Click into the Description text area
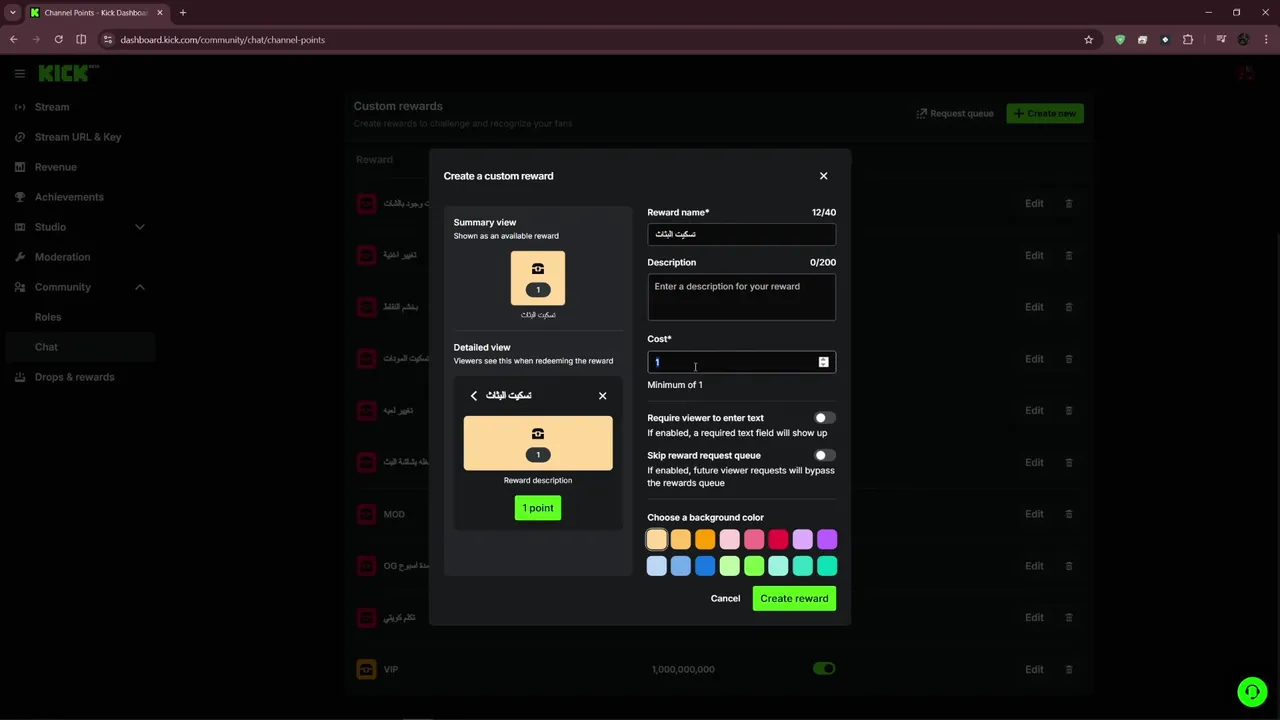This screenshot has width=1280, height=720. [x=741, y=297]
